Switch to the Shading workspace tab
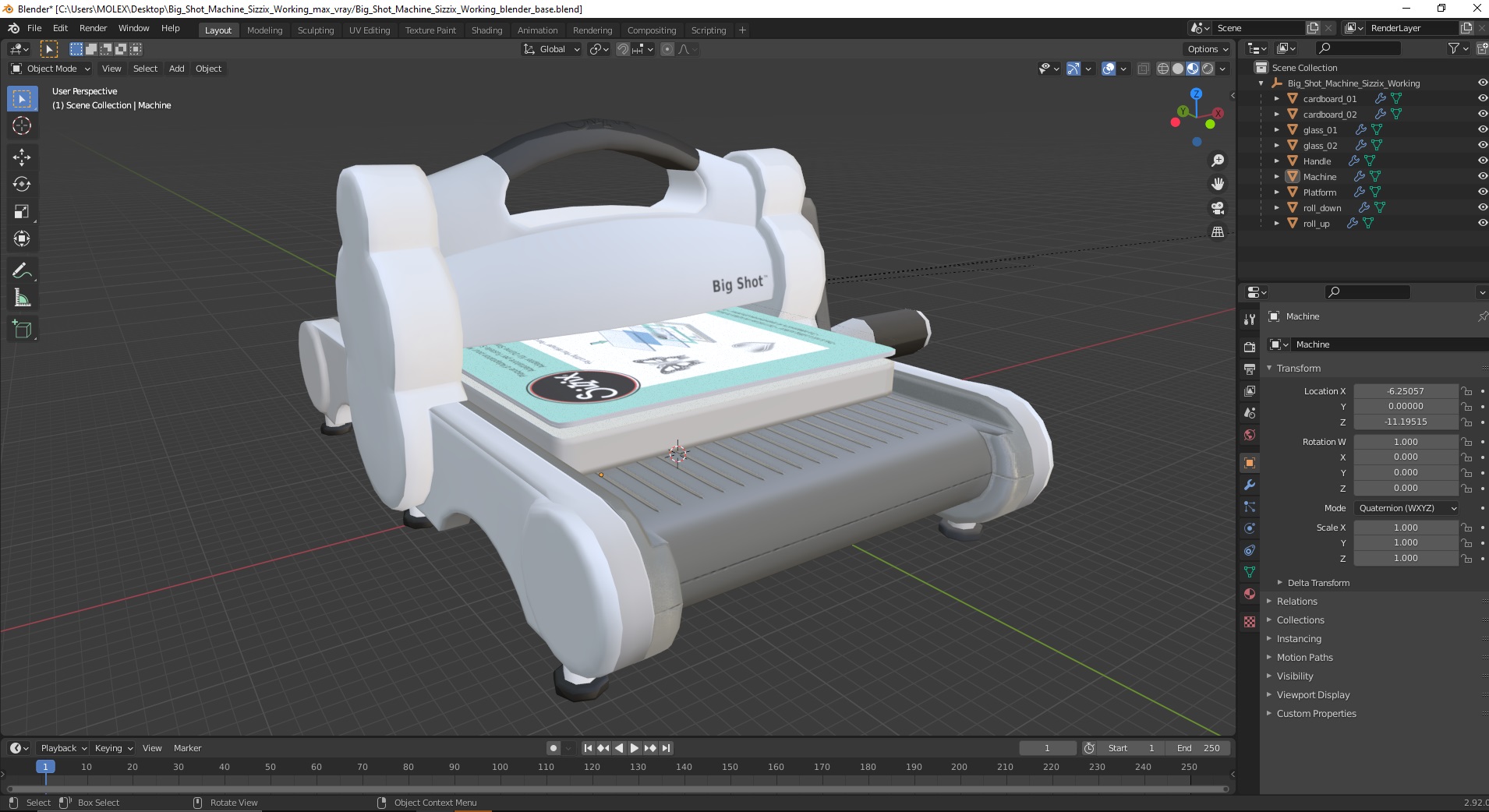1489x812 pixels. pos(486,30)
